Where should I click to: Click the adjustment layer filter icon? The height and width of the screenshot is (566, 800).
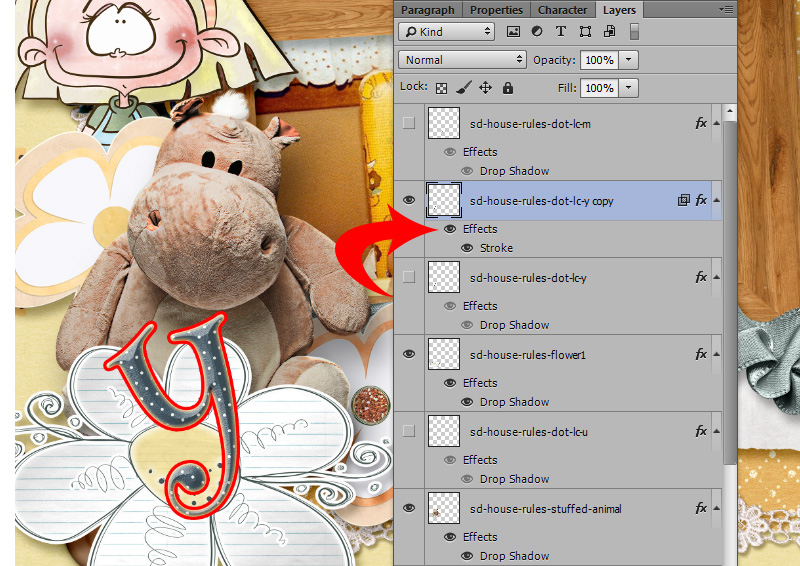point(537,32)
